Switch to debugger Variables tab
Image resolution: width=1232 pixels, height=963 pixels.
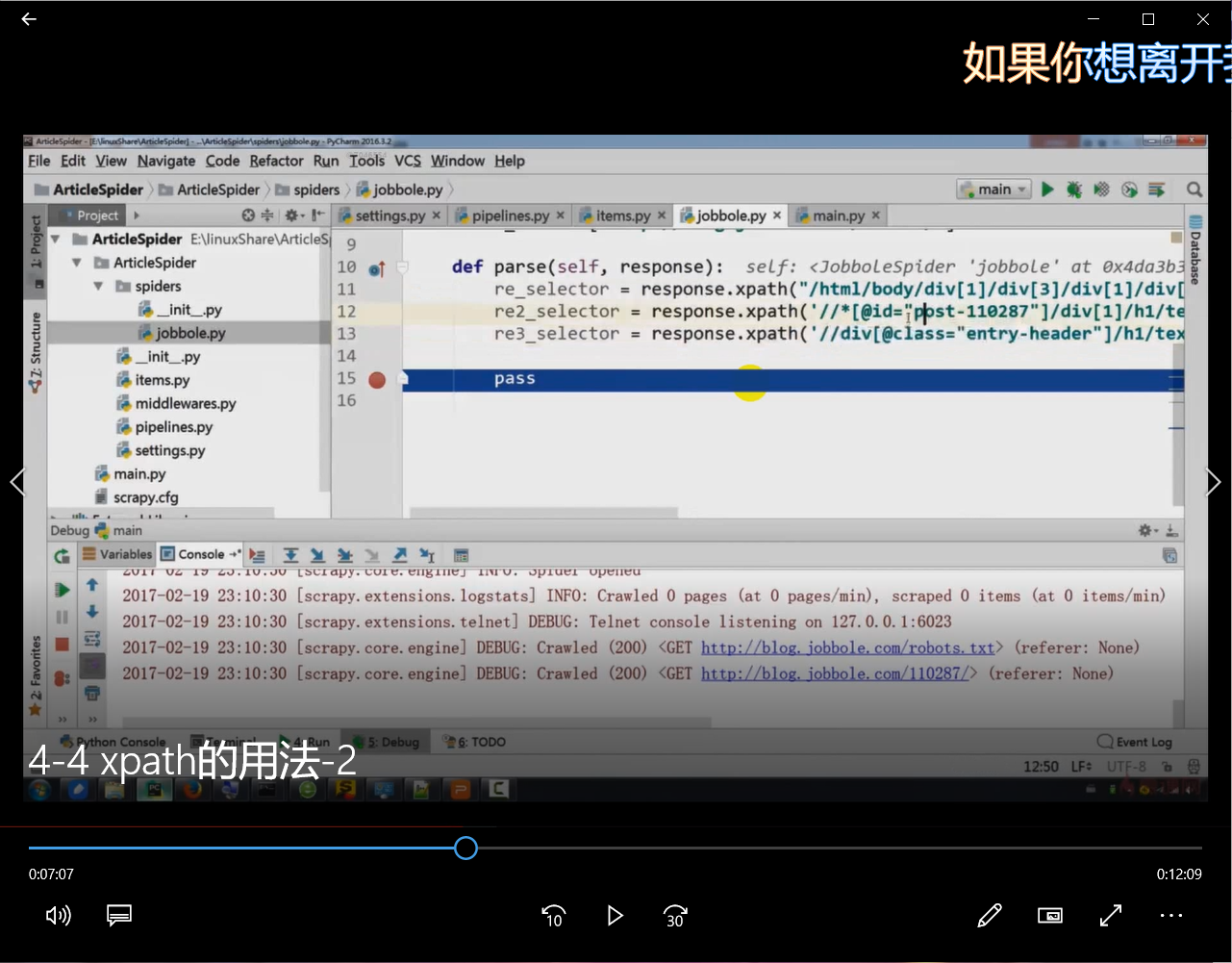[117, 554]
